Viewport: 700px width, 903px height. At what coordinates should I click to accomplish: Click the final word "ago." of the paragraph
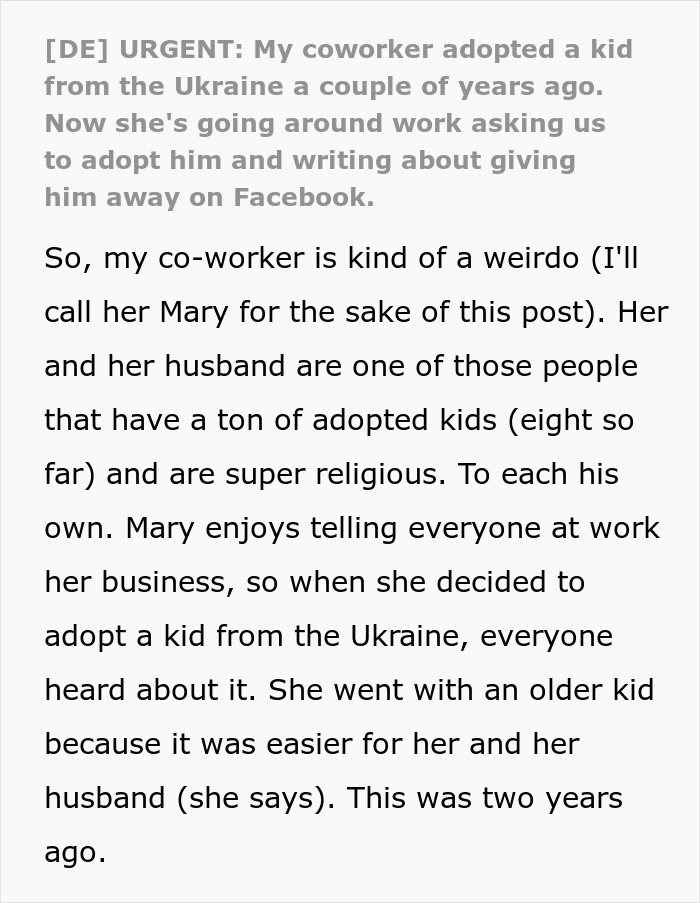tap(75, 852)
